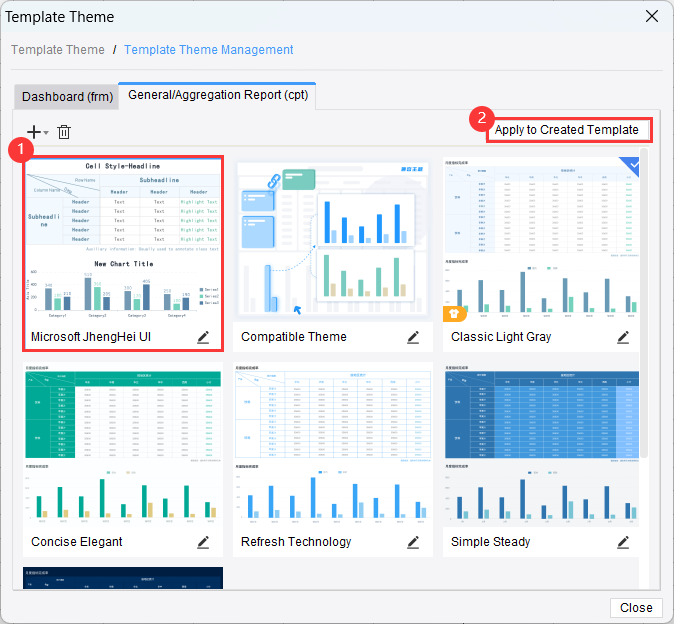
Task: Edit Classic Light Gray via pencil icon
Action: (623, 337)
